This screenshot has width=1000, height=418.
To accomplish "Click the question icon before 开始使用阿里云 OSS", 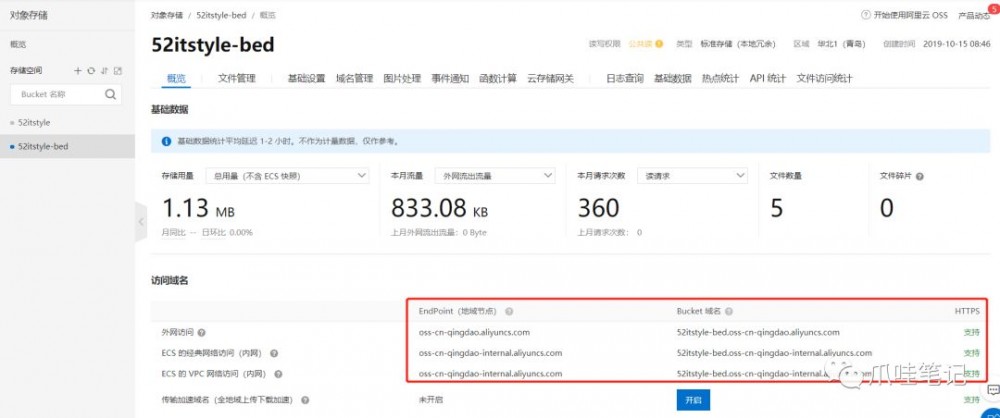I will pos(865,15).
